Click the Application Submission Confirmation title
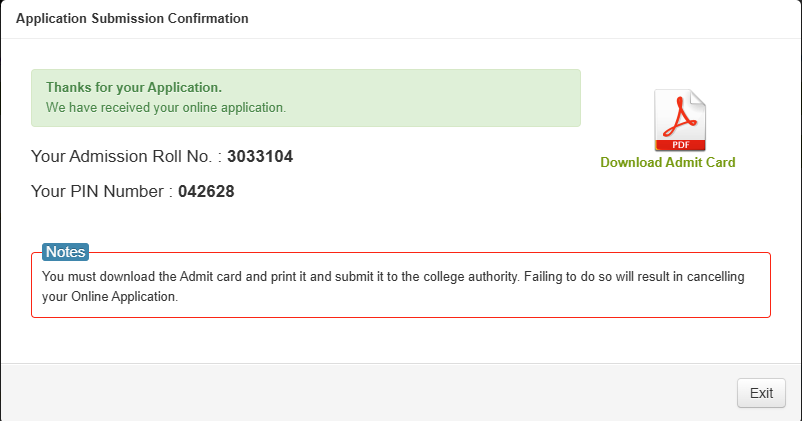The image size is (802, 421). [x=132, y=18]
